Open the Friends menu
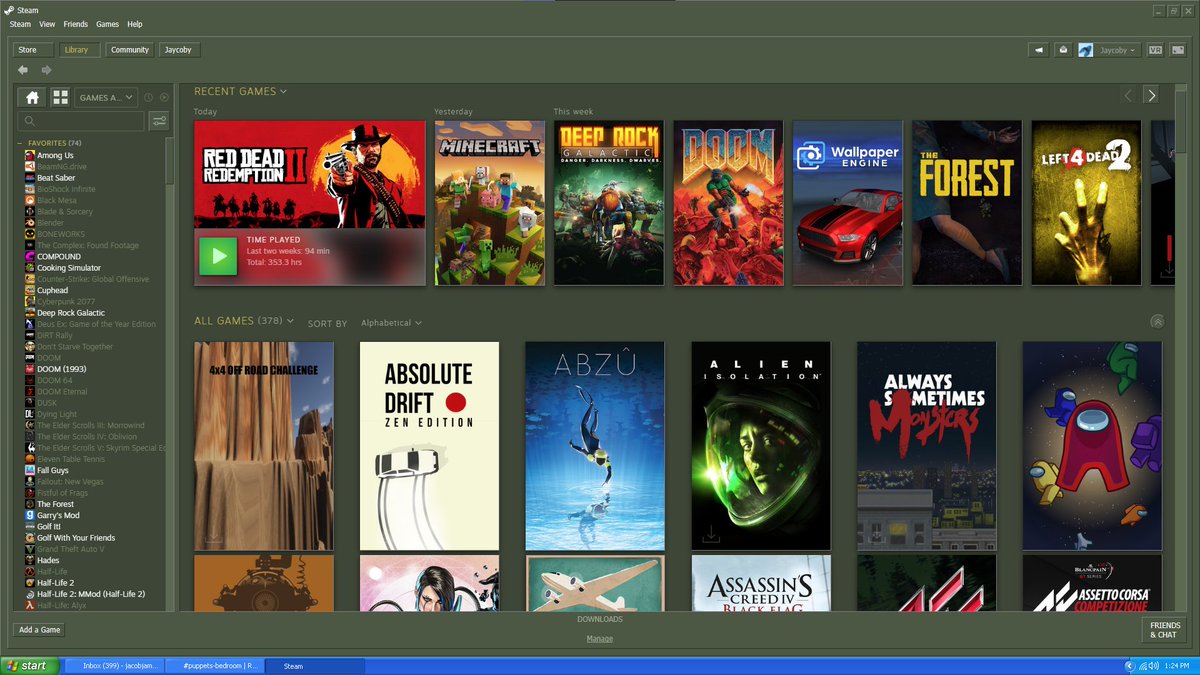Viewport: 1200px width, 675px height. 76,24
